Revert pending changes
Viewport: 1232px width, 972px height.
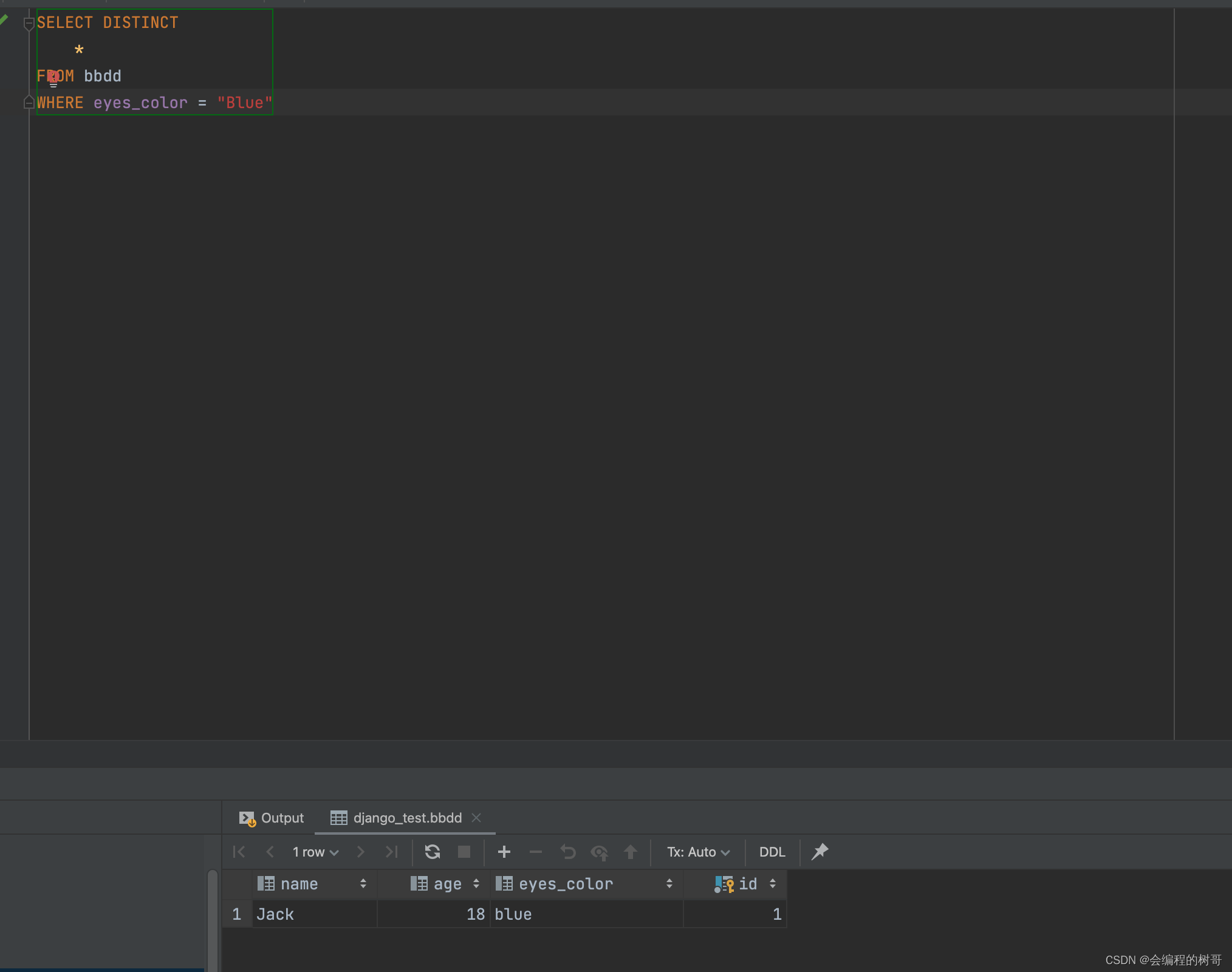click(567, 852)
